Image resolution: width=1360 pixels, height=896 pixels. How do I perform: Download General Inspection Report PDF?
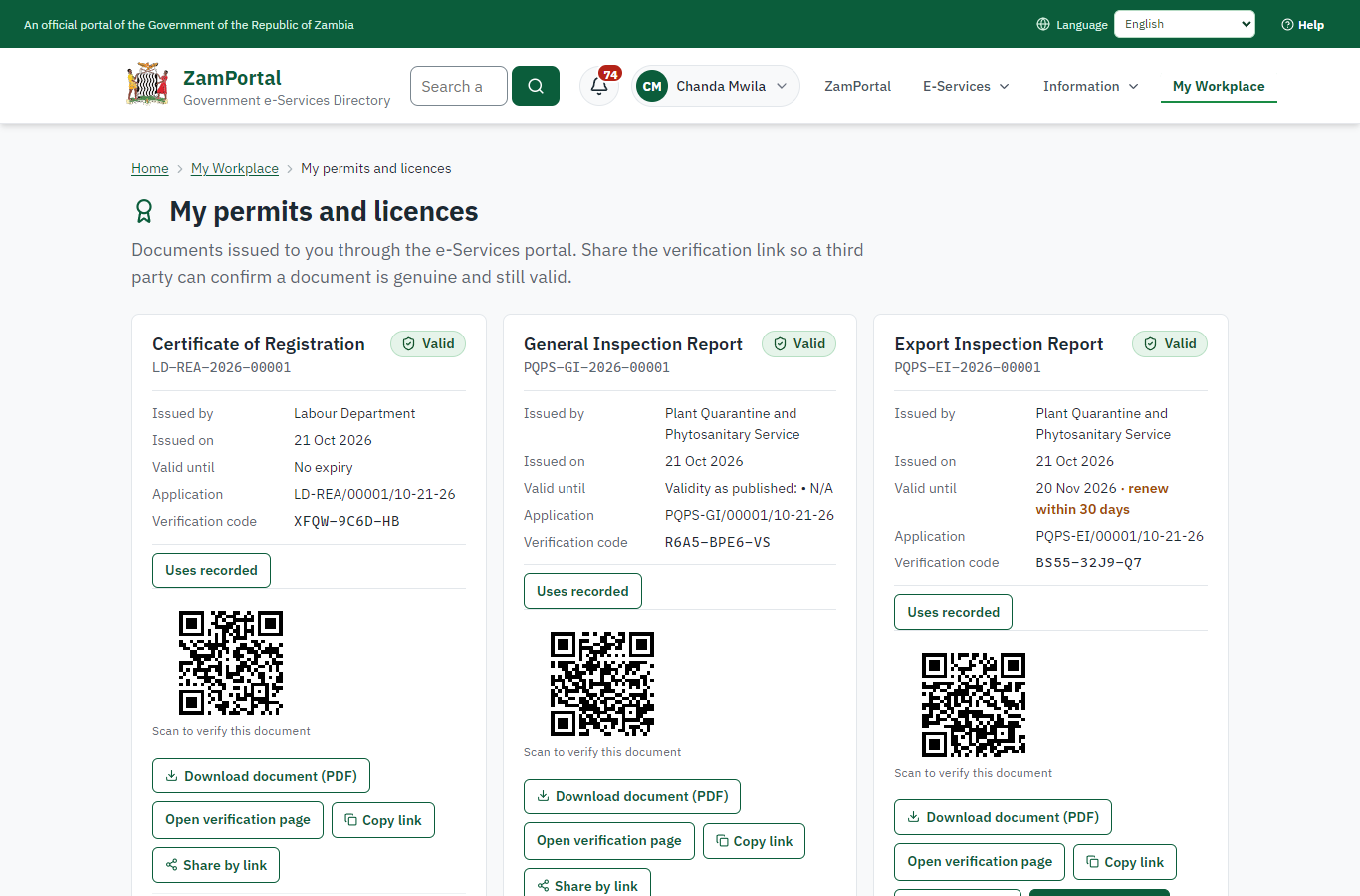[x=632, y=796]
